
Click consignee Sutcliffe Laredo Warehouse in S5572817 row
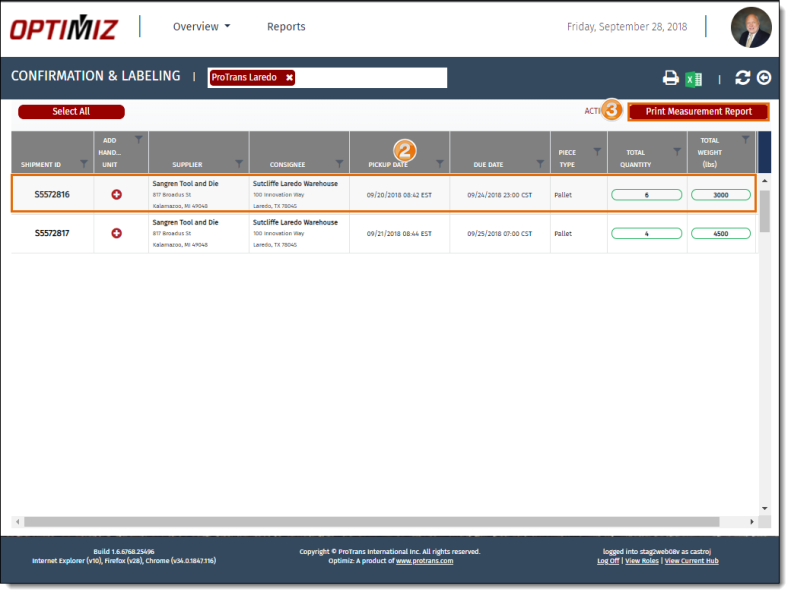click(295, 223)
